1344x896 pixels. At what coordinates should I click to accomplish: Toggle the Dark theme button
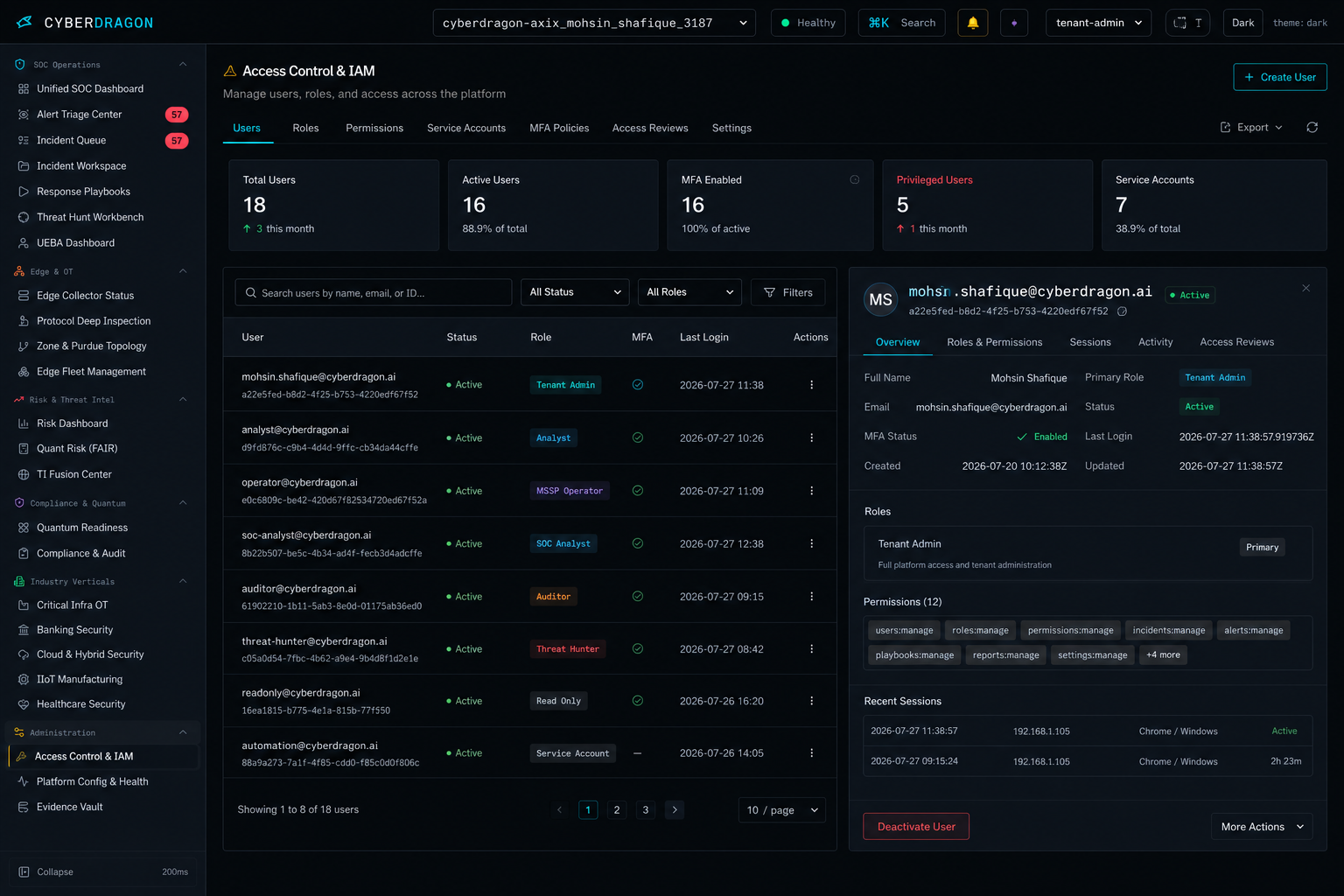coord(1243,23)
